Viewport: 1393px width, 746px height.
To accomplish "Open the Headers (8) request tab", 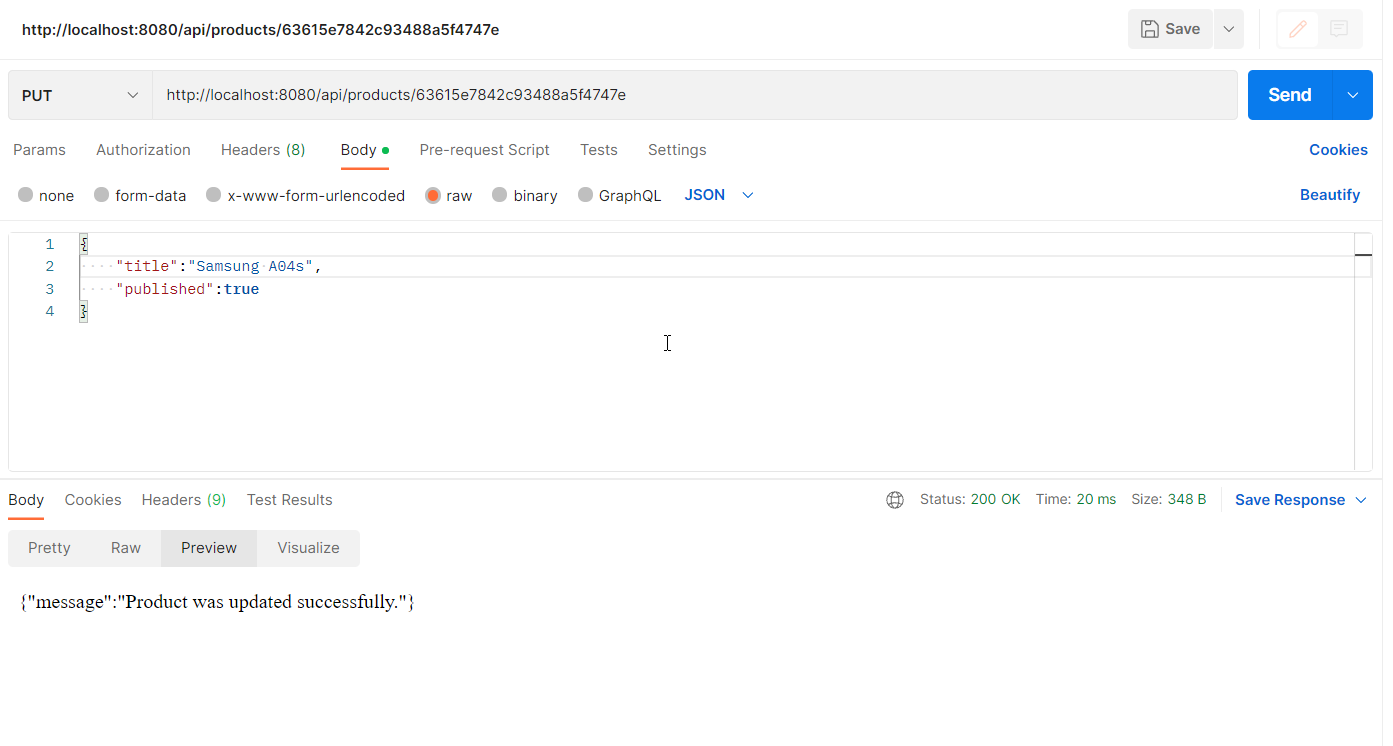I will (263, 150).
